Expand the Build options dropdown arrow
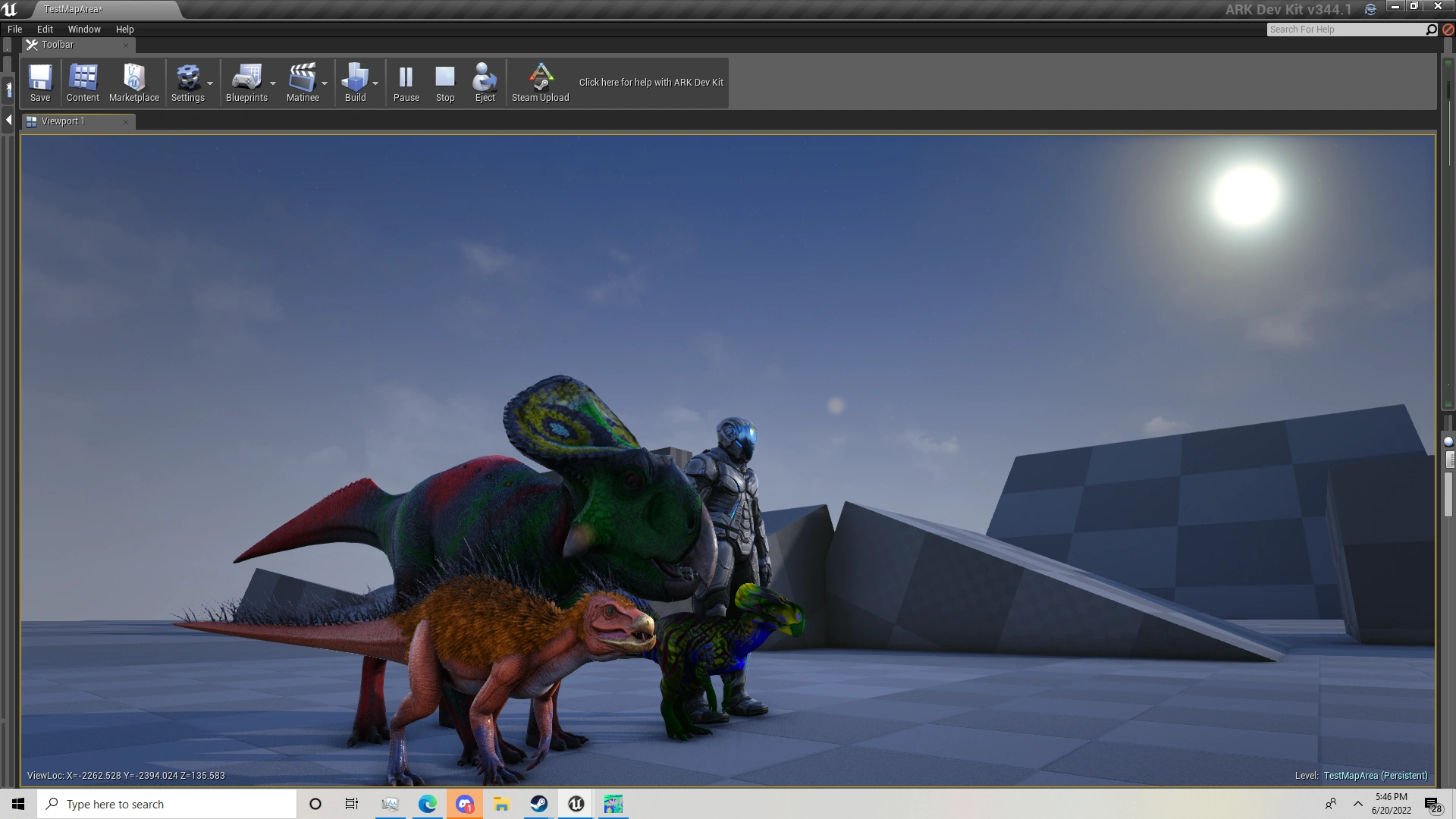Screen dimensions: 1456x819 375,83
